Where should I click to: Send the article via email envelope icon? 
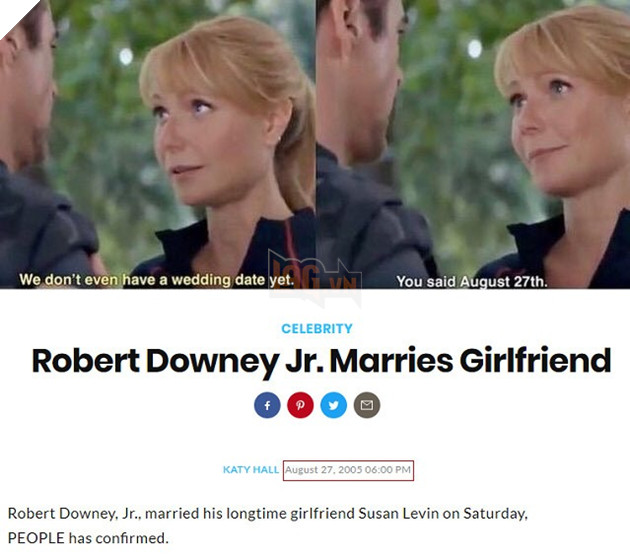367,405
